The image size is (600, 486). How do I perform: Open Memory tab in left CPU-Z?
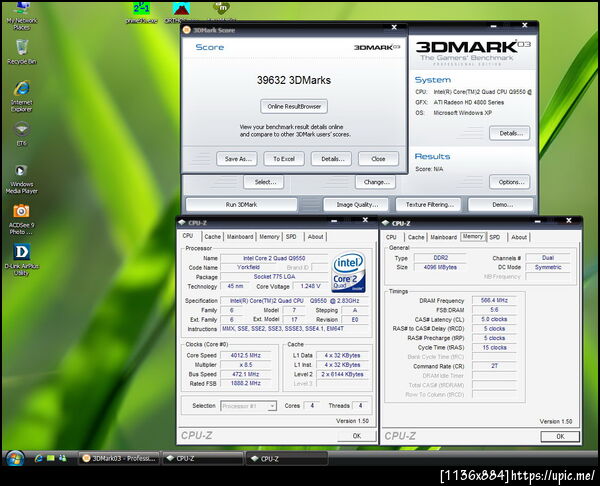269,237
